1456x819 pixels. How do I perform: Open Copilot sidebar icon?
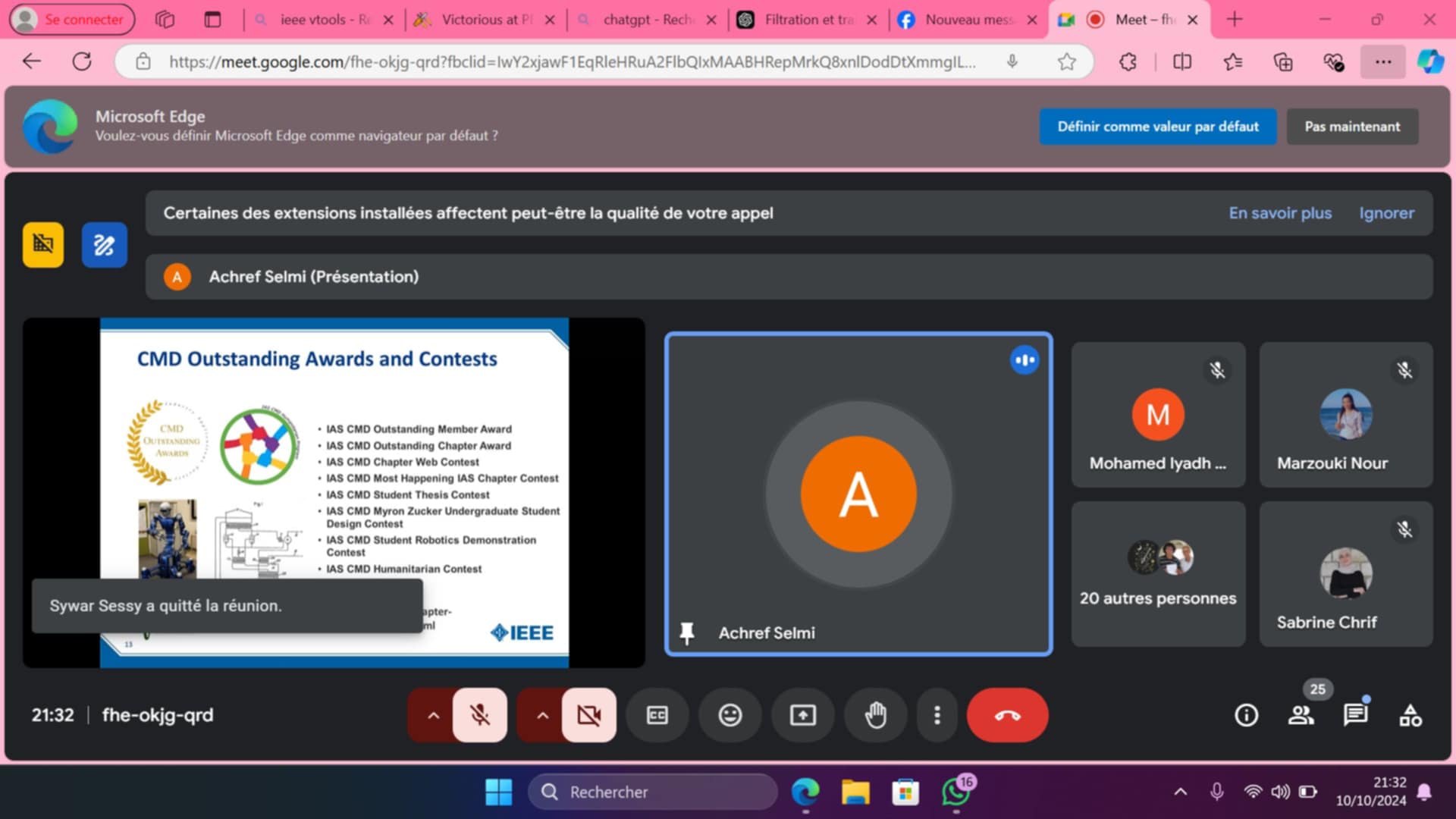click(x=1430, y=61)
